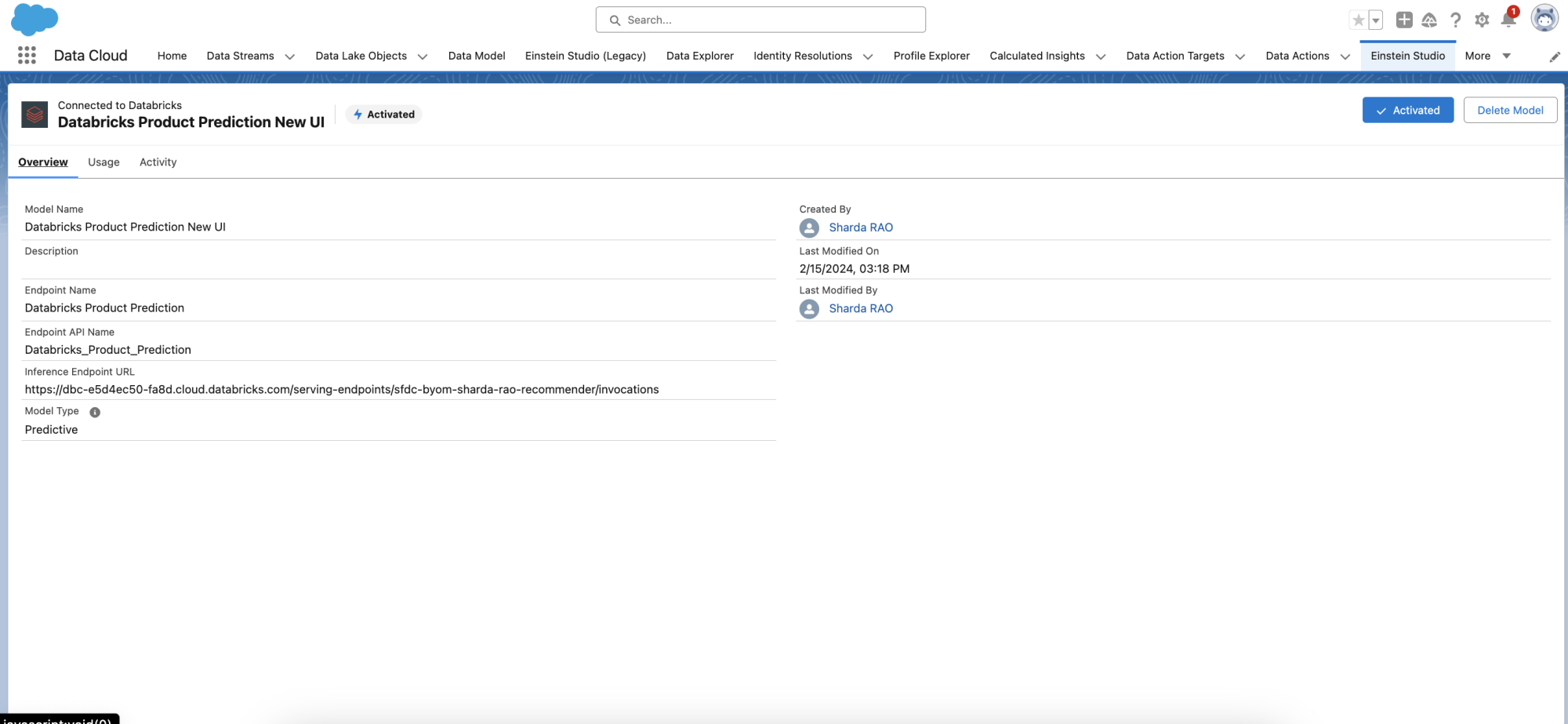Open the setup gear icon
The width and height of the screenshot is (1568, 724).
[x=1482, y=20]
